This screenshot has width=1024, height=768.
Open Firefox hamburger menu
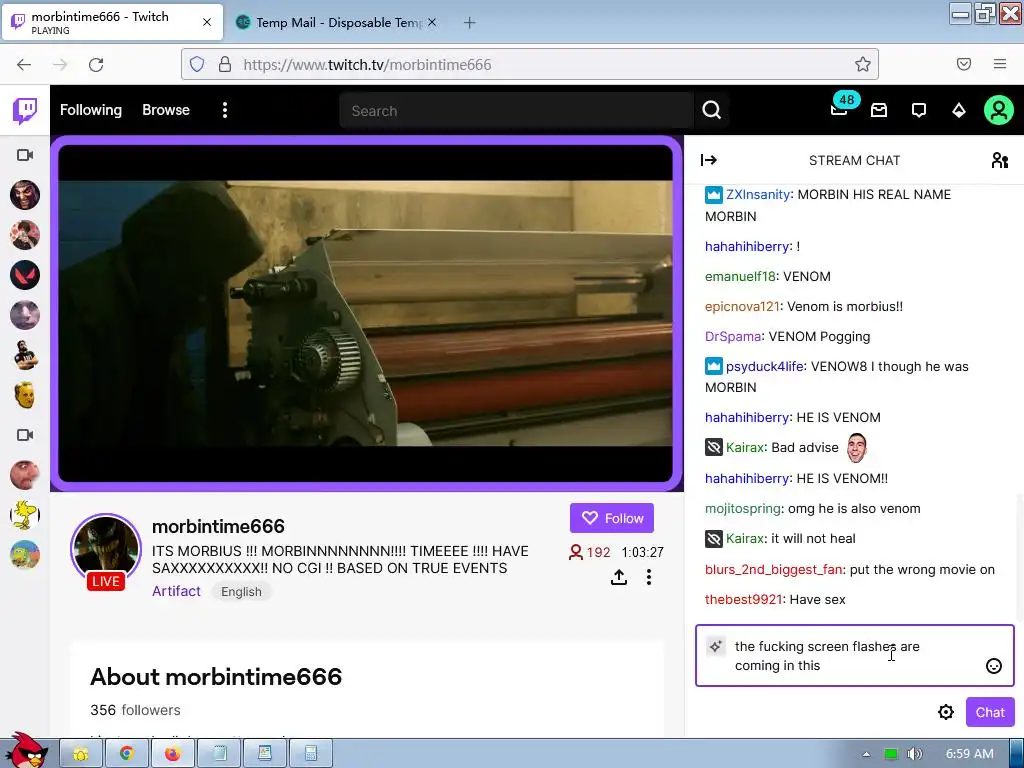pos(1000,64)
